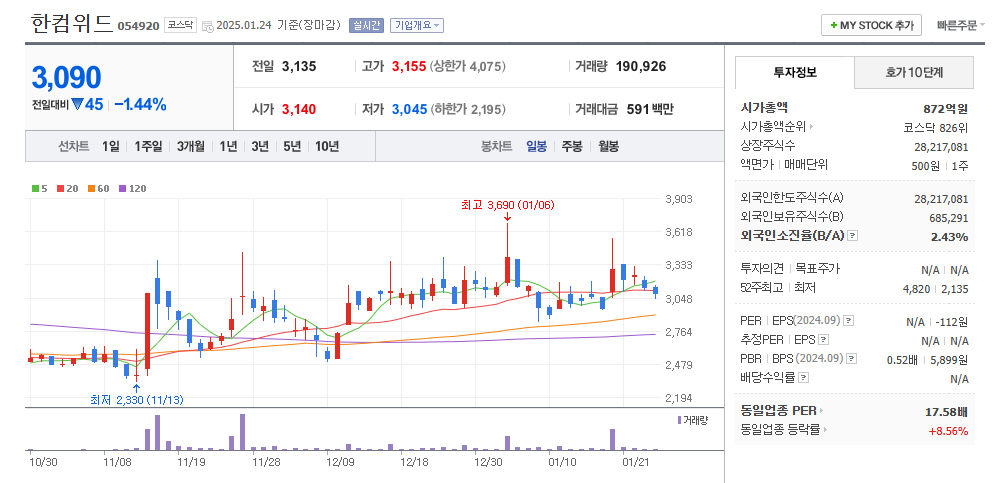Switch to the 호가10단계 tab
1007x483 pixels.
(x=914, y=72)
